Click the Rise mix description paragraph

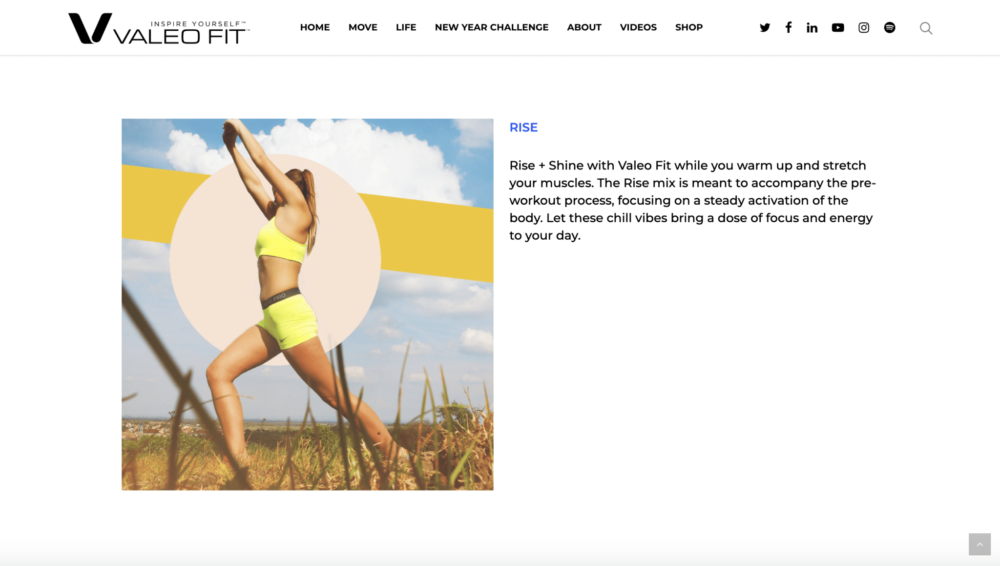pos(693,200)
